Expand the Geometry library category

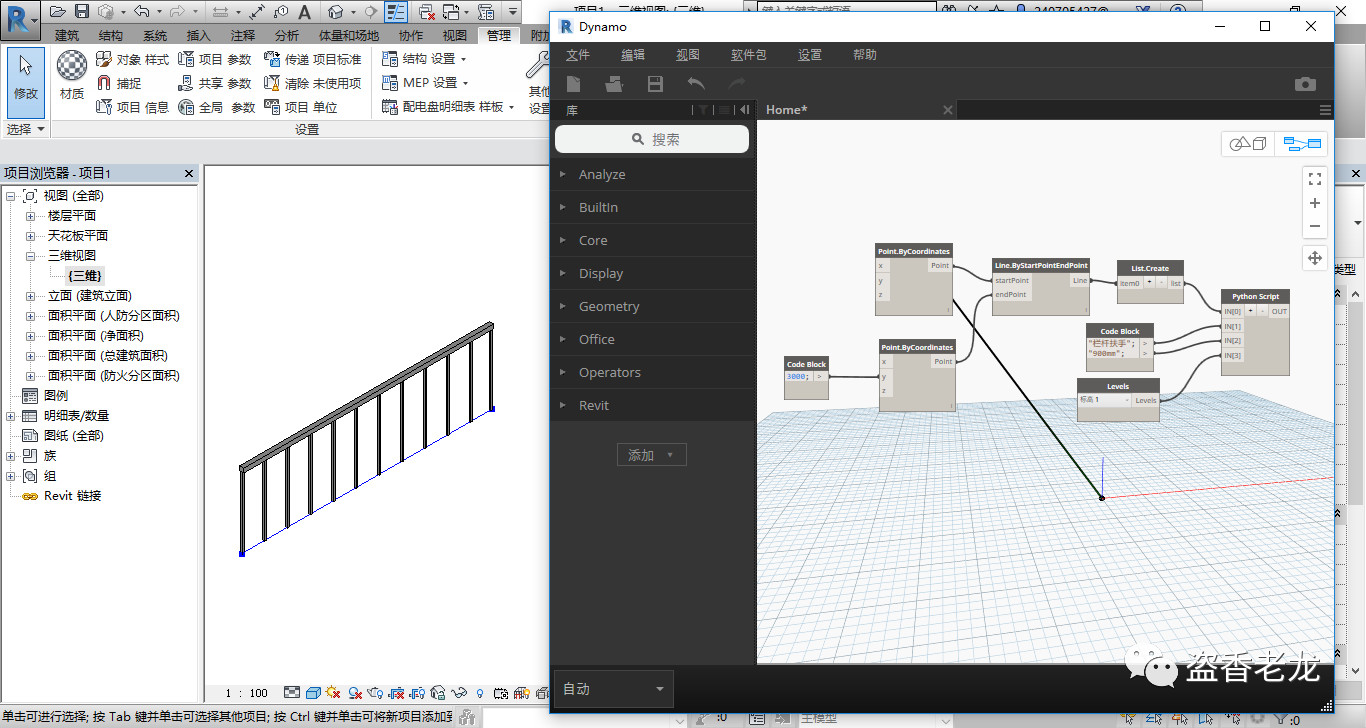point(608,307)
